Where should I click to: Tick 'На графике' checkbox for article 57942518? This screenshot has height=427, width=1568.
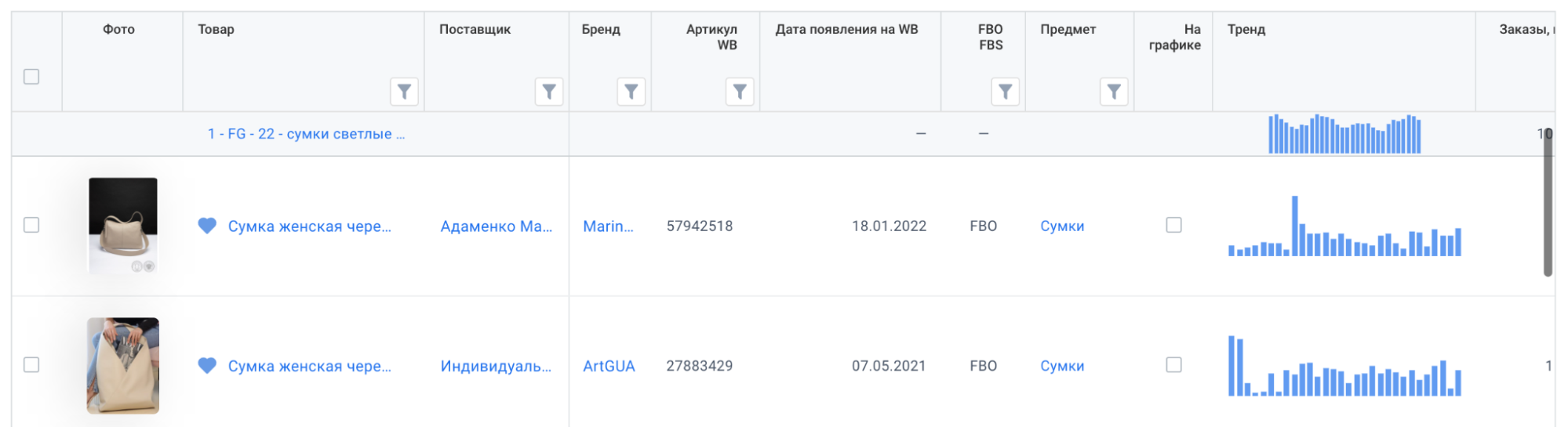(x=1173, y=226)
